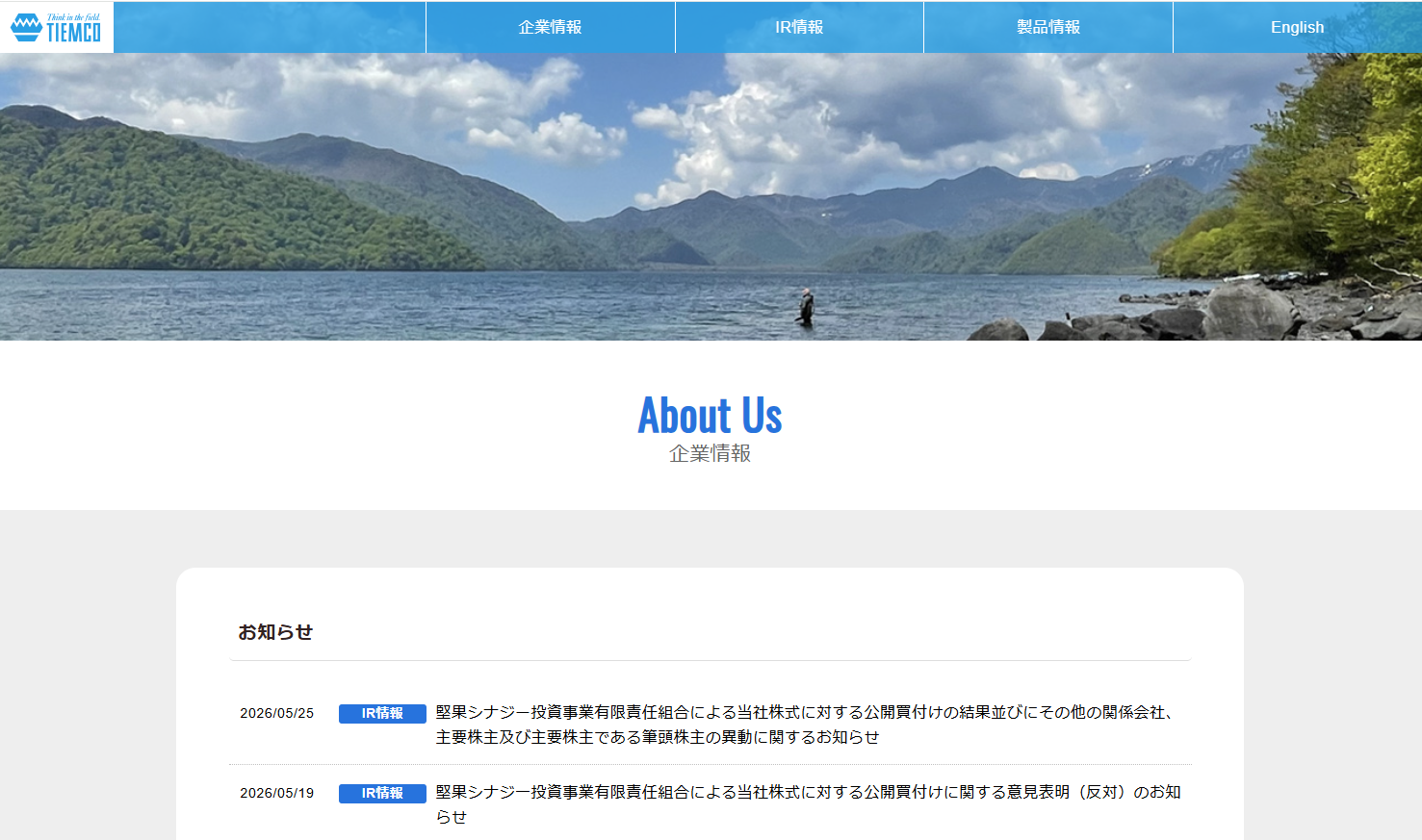Screen dimensions: 1422x840
Task: Click the IR情報 badge on the 2026/05/25 news
Action: [382, 713]
